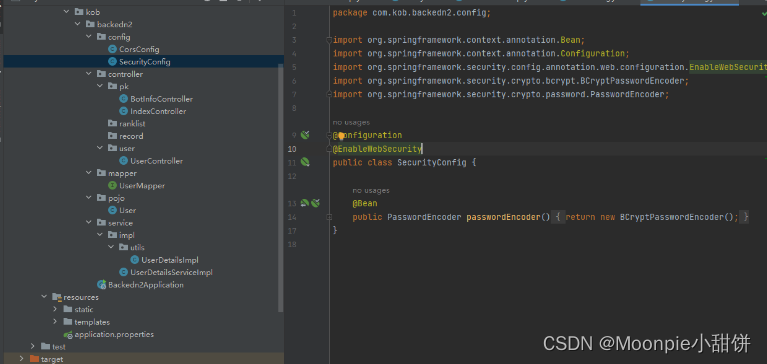767x364 pixels.
Task: Open UserDetailsServiceImpl class
Action: tap(171, 273)
